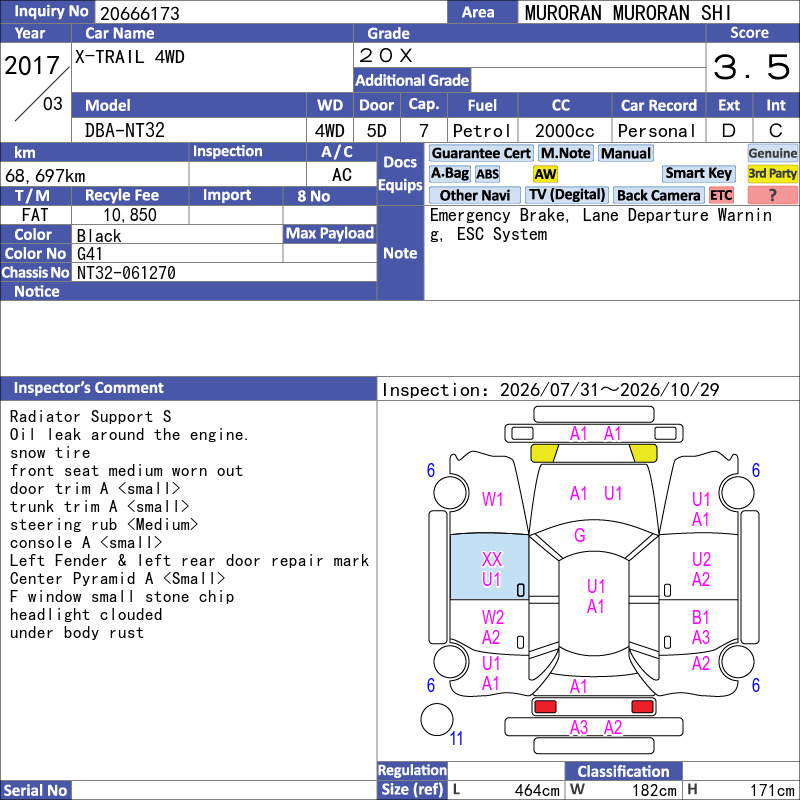This screenshot has width=800, height=800.
Task: Click the TV (Degital) badge
Action: pyautogui.click(x=566, y=195)
